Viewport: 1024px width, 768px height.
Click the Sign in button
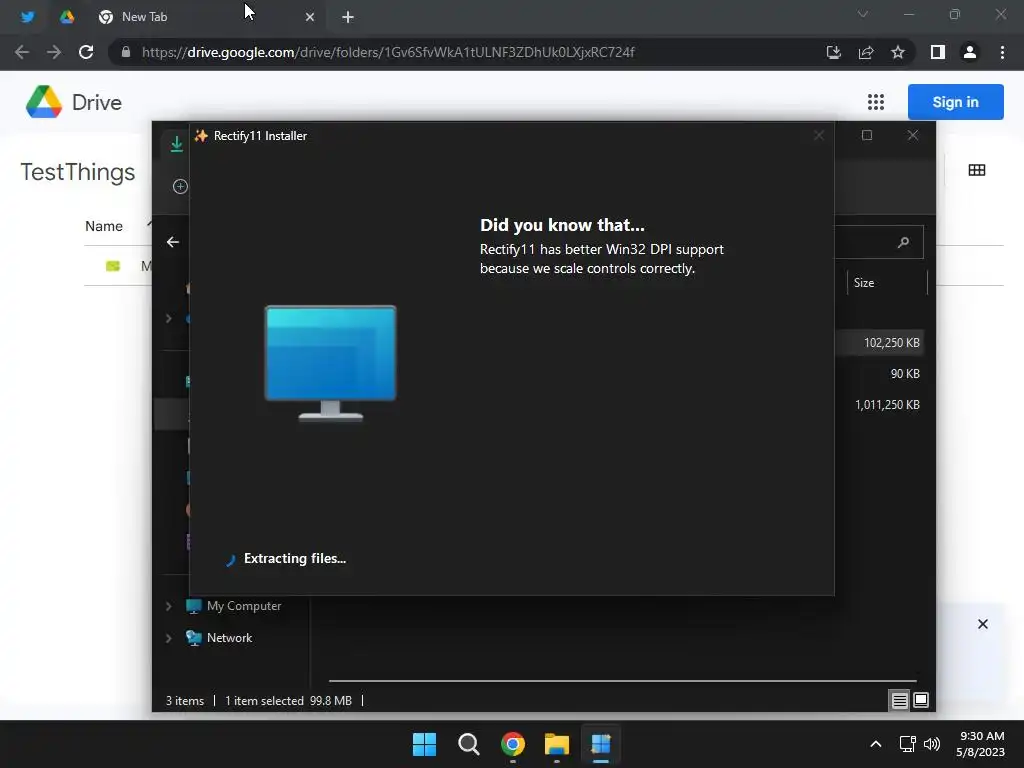(x=955, y=102)
